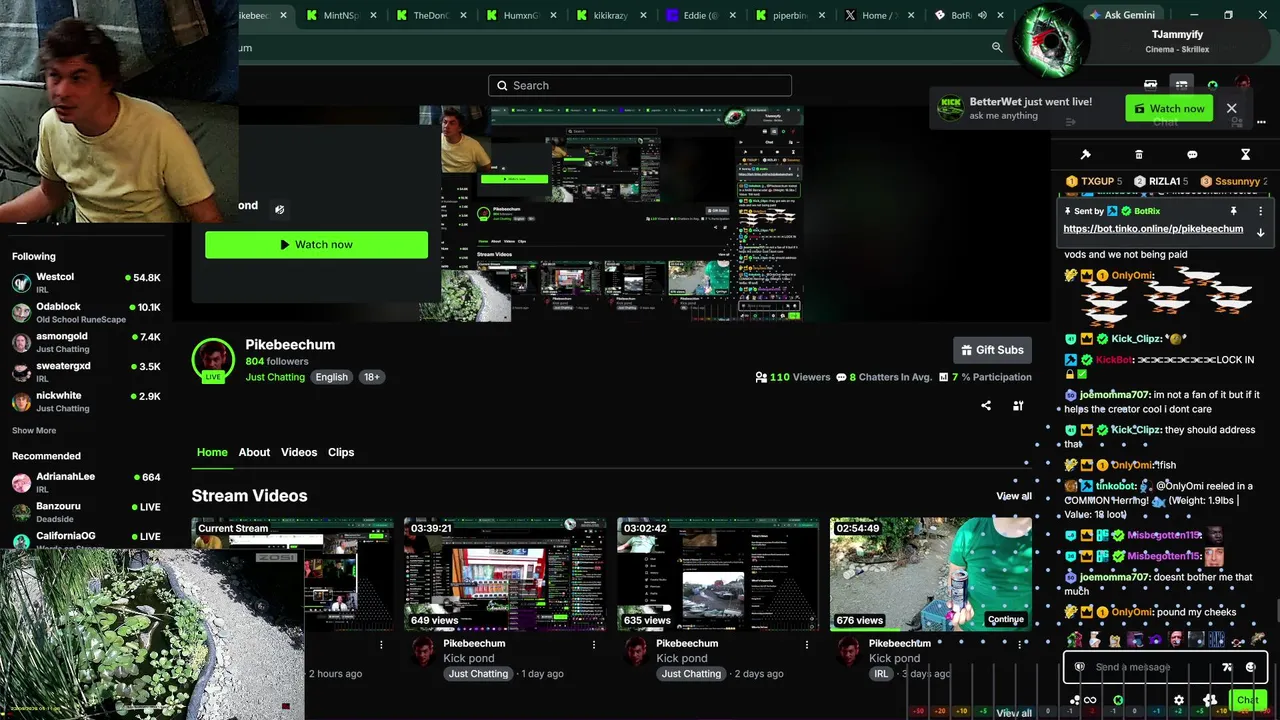Open the 02:54:49 stream video thumbnail
The width and height of the screenshot is (1280, 720).
click(x=931, y=574)
